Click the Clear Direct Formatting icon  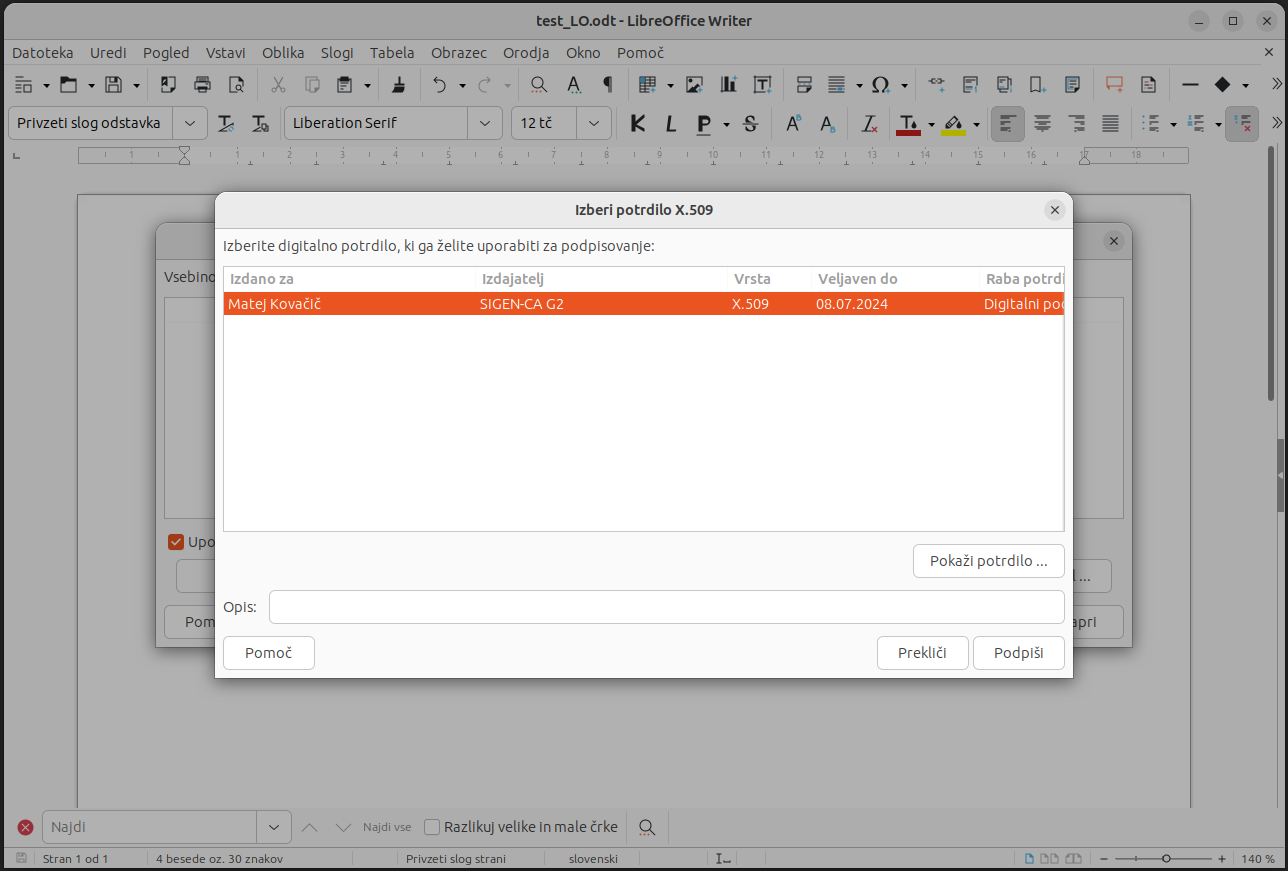870,124
